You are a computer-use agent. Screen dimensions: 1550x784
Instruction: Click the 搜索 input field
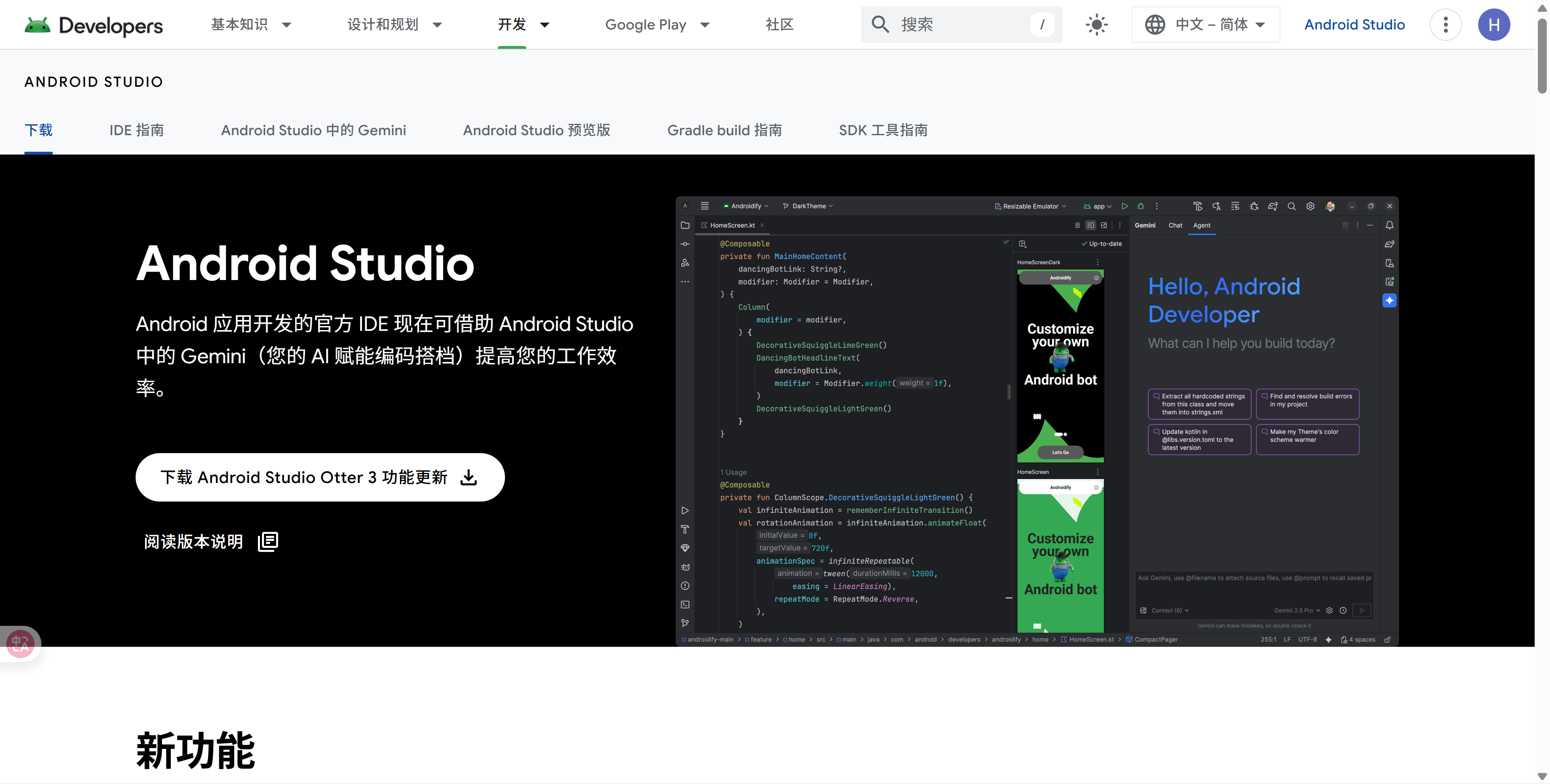(x=963, y=25)
